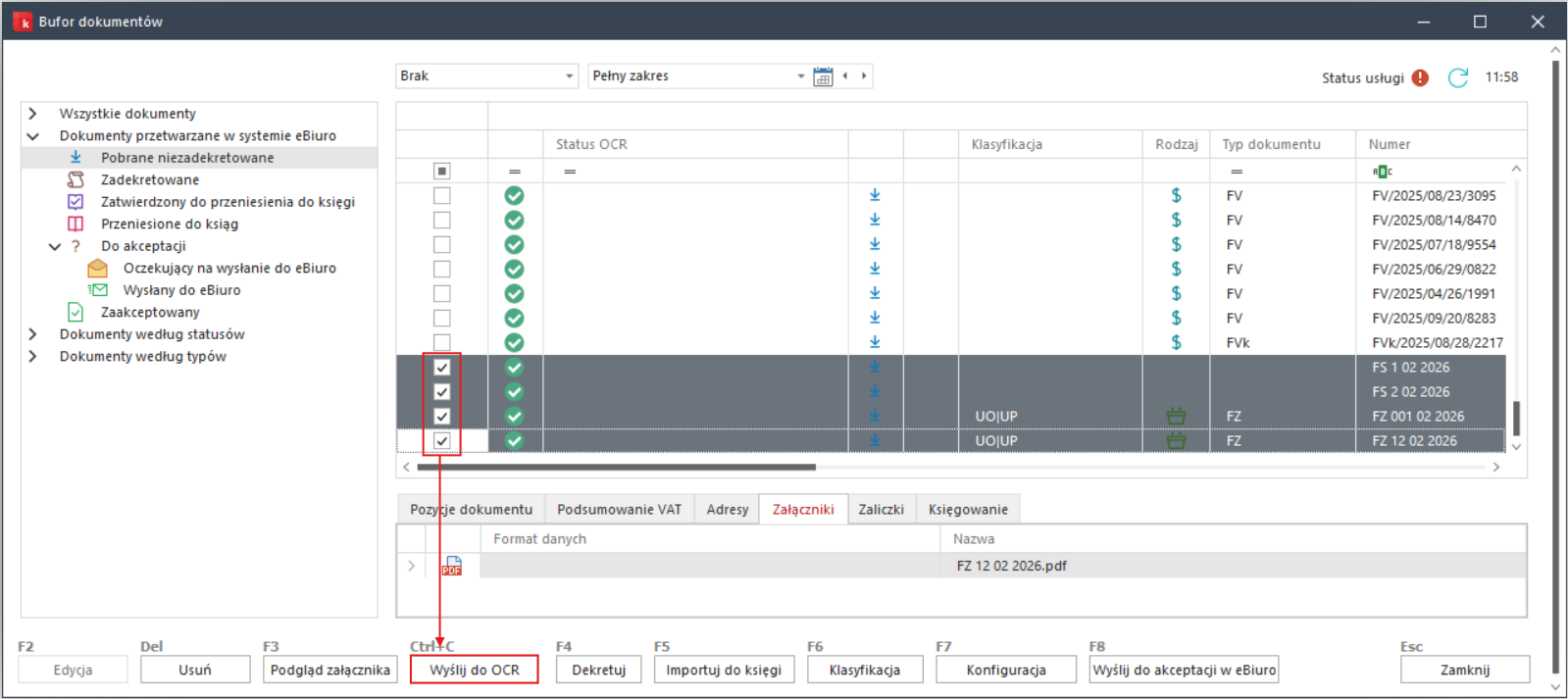Open the Pełny zakres range dropdown
Viewport: 1568px width, 699px height.
pyautogui.click(x=800, y=76)
